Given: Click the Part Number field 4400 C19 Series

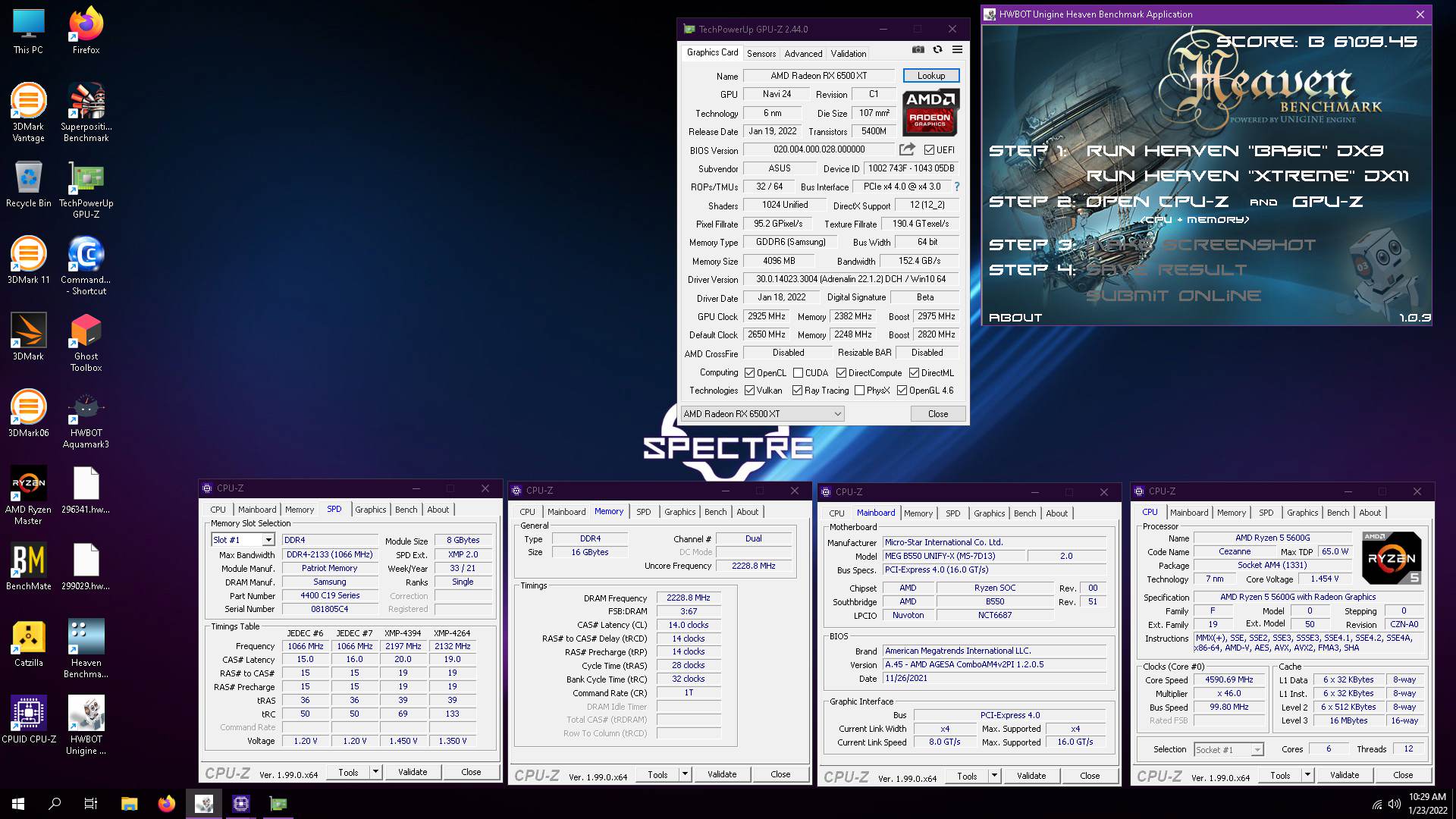Looking at the screenshot, I should [330, 596].
